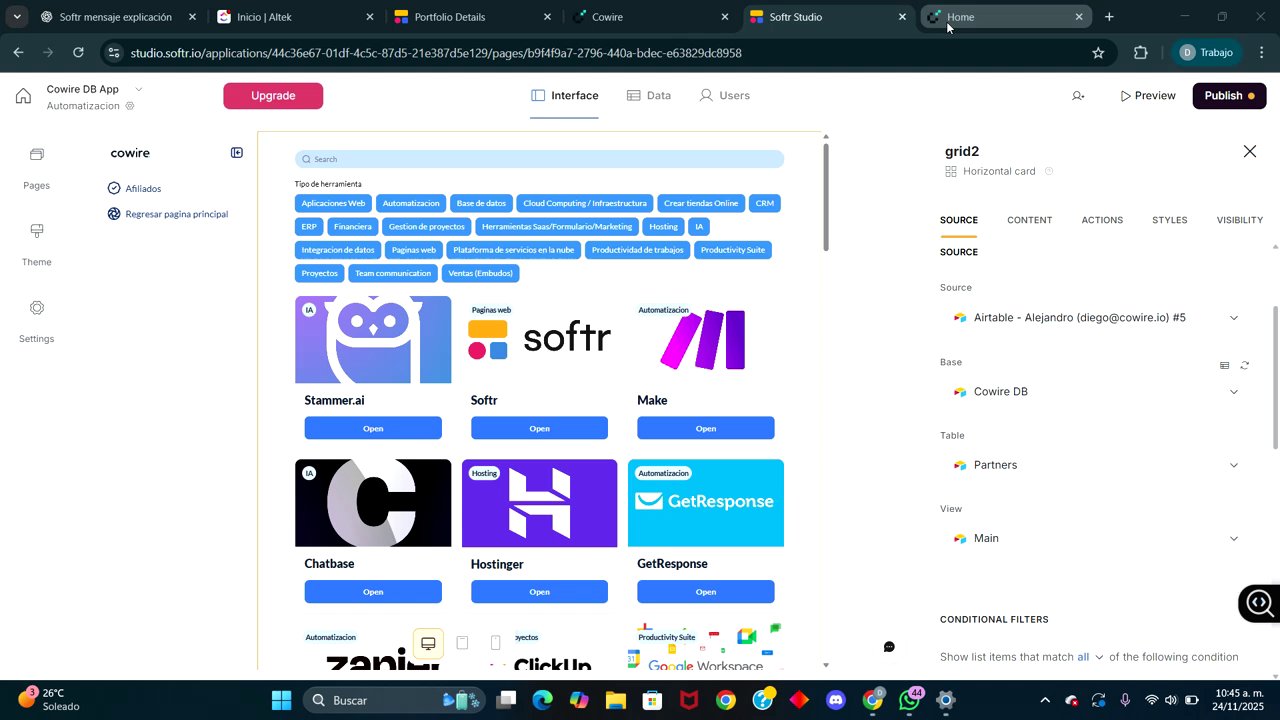Expand the Cowire DB App dropdown
Image resolution: width=1280 pixels, height=720 pixels.
click(138, 89)
